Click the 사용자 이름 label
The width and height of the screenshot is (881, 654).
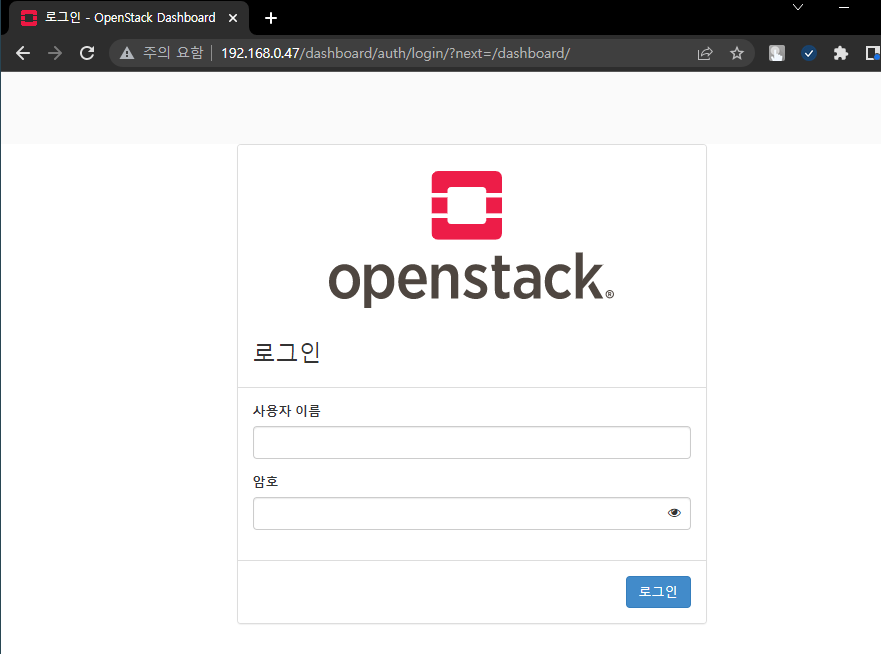287,411
